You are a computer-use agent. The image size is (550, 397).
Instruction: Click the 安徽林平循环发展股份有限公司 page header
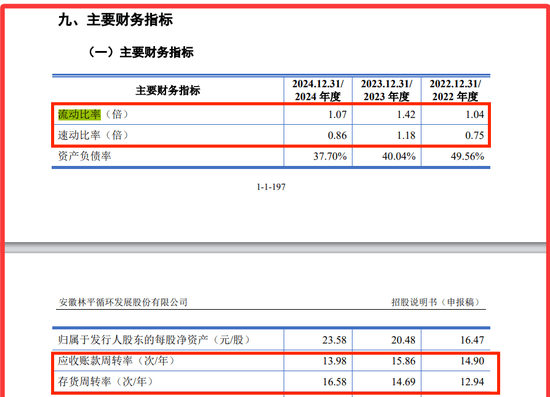click(123, 302)
